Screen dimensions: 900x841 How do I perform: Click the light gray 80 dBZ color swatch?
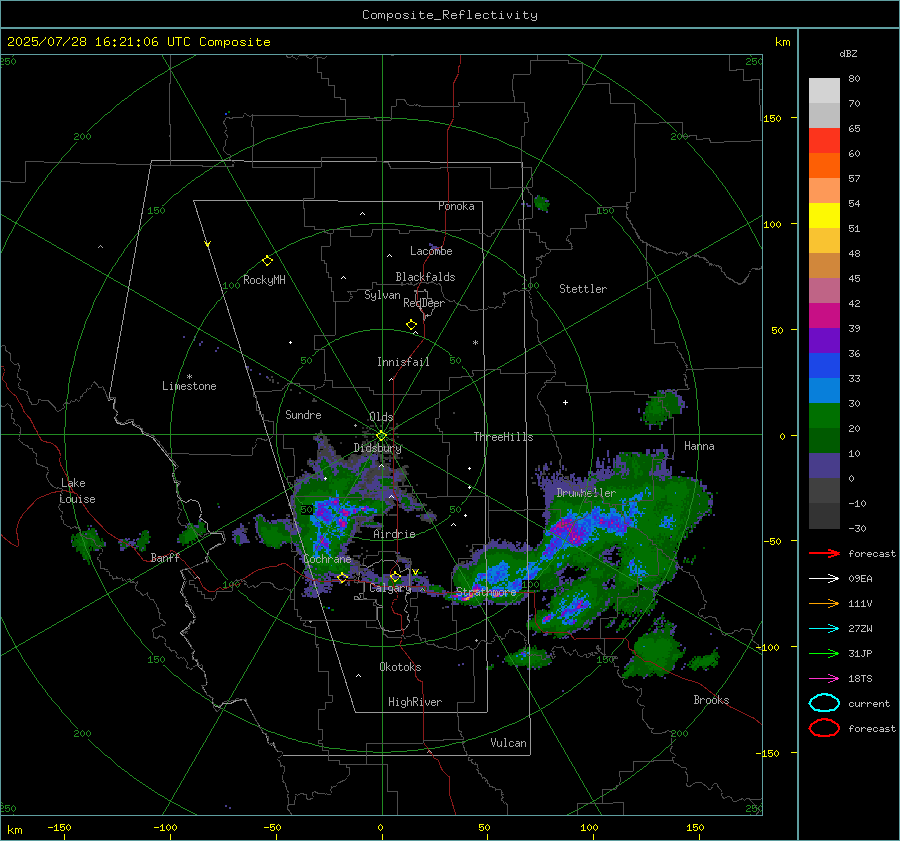(824, 91)
